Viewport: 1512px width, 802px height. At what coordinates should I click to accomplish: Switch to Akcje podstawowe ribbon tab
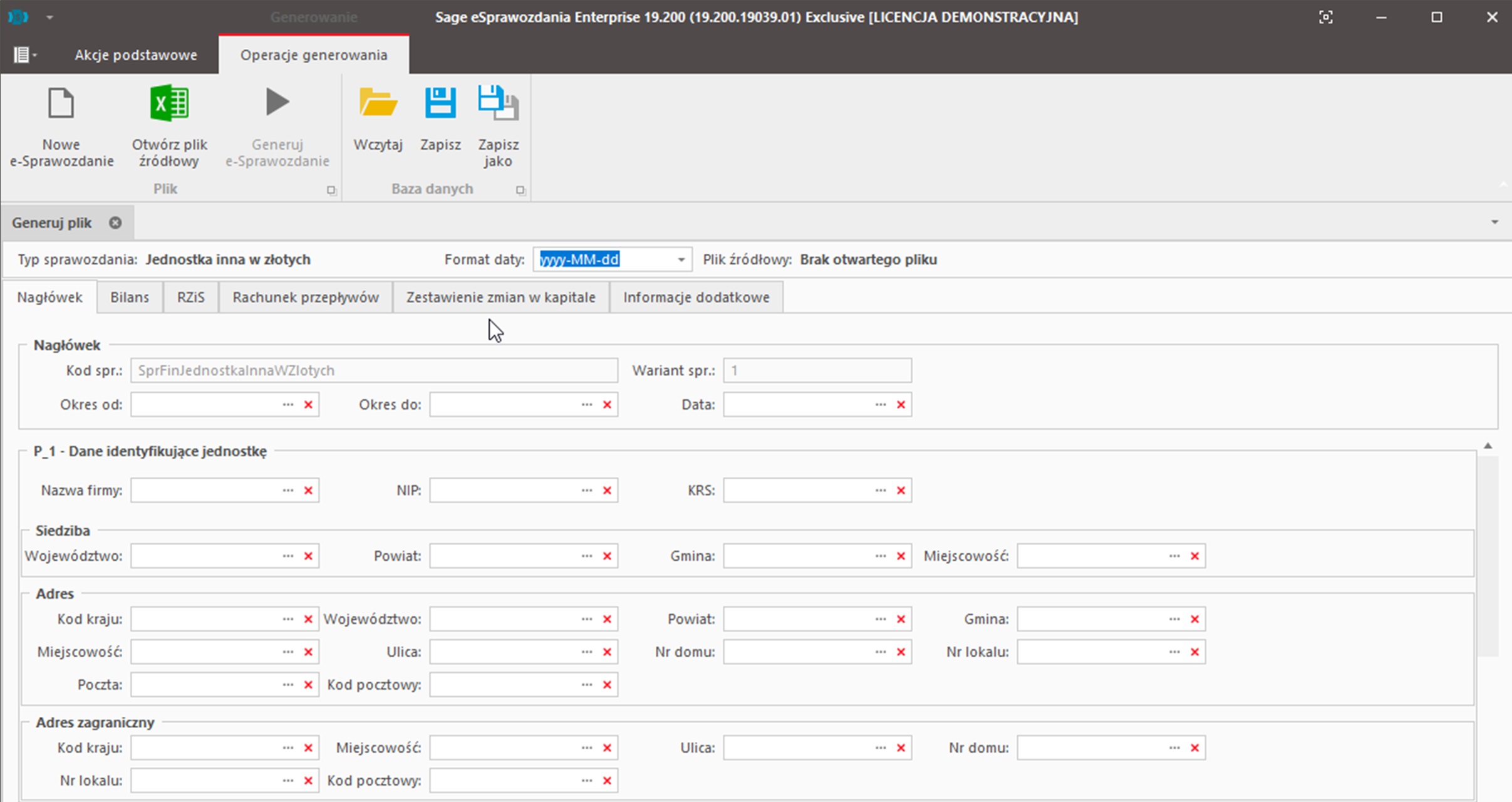pos(135,55)
